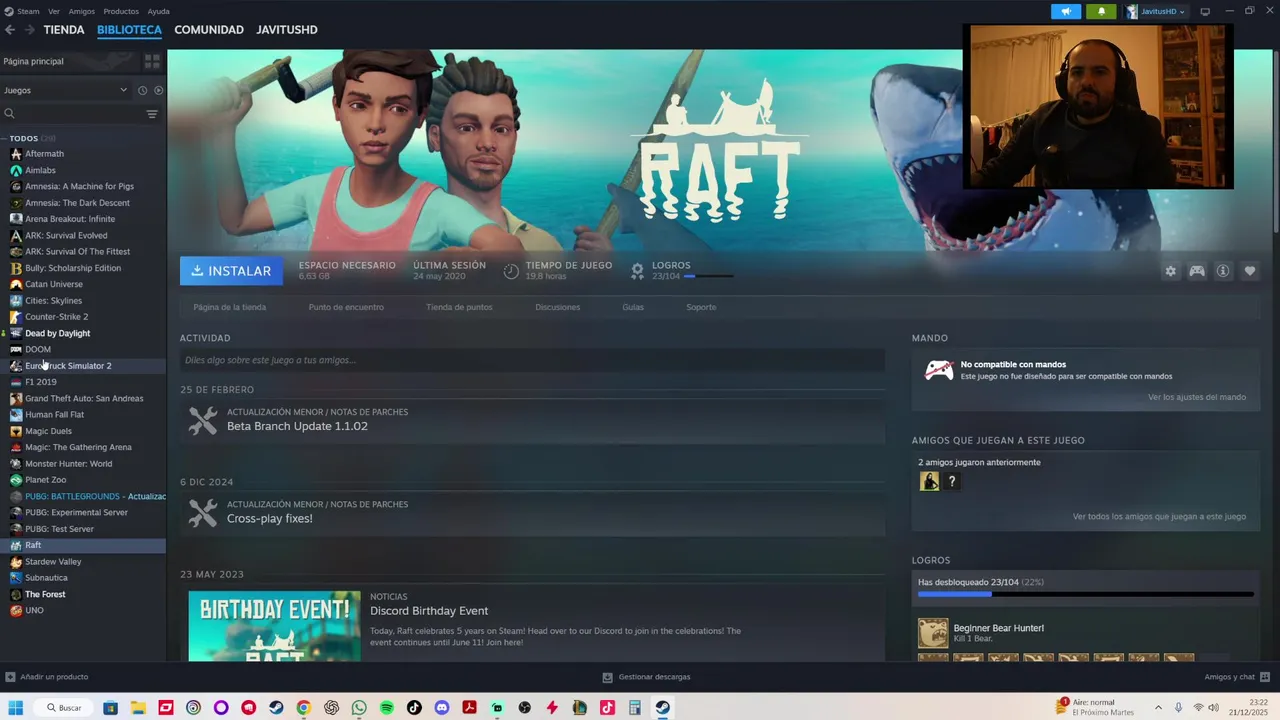Screen dimensions: 1280x720
Task: Open Página de la tienda link
Action: click(230, 307)
